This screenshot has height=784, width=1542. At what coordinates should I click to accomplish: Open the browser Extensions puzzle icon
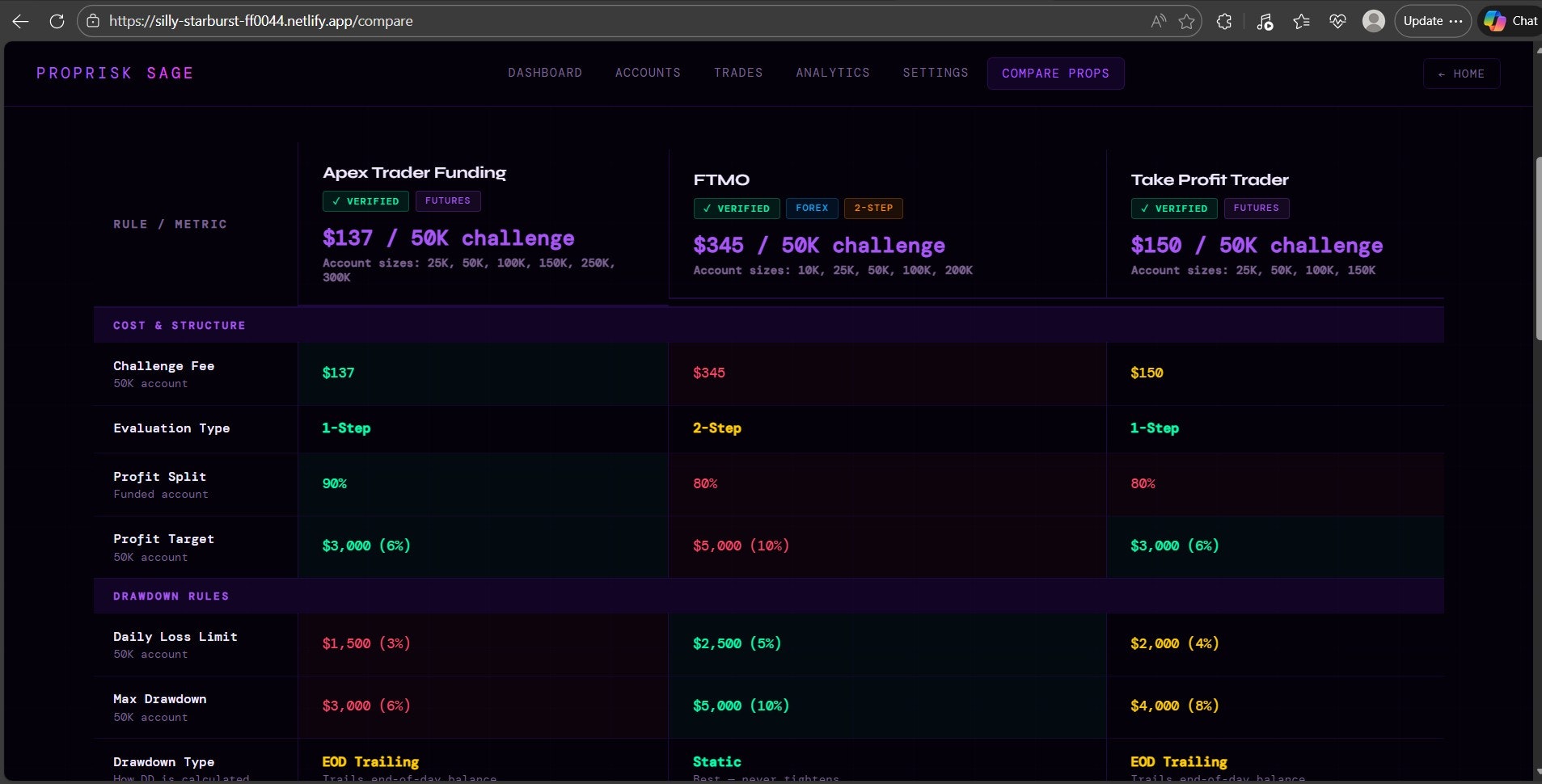(x=1223, y=21)
